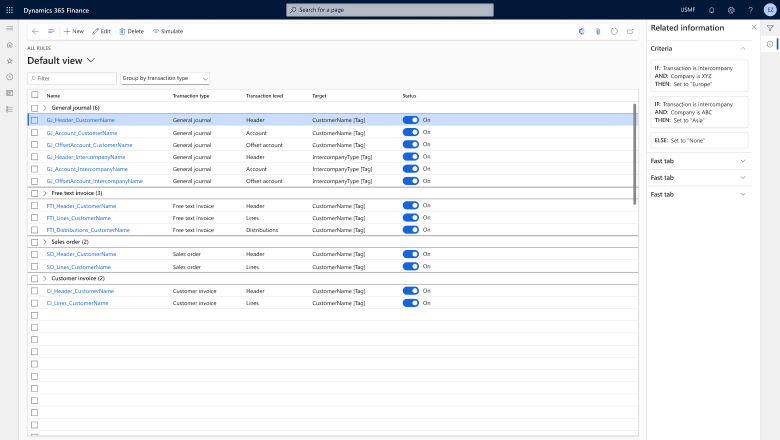Click the refresh icon in toolbar

[x=614, y=31]
